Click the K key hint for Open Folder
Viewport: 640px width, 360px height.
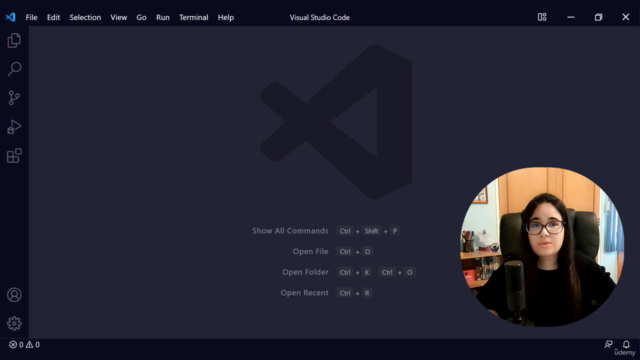click(367, 272)
